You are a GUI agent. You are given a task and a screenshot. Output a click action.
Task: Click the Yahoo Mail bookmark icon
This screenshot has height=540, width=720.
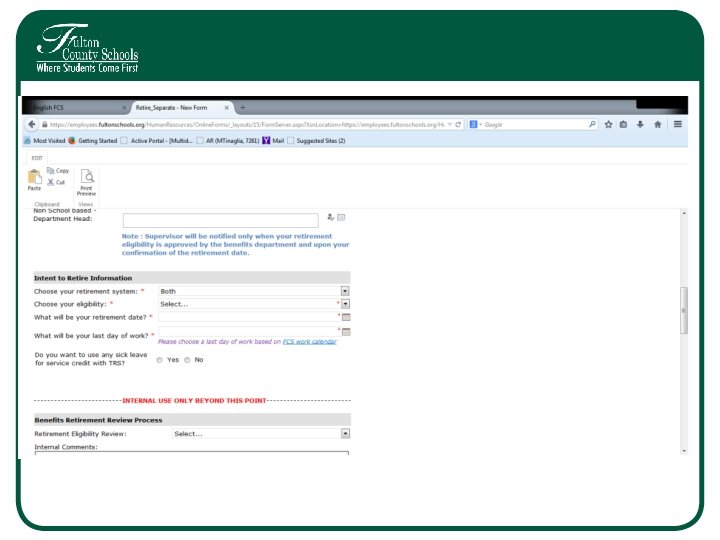coord(266,141)
